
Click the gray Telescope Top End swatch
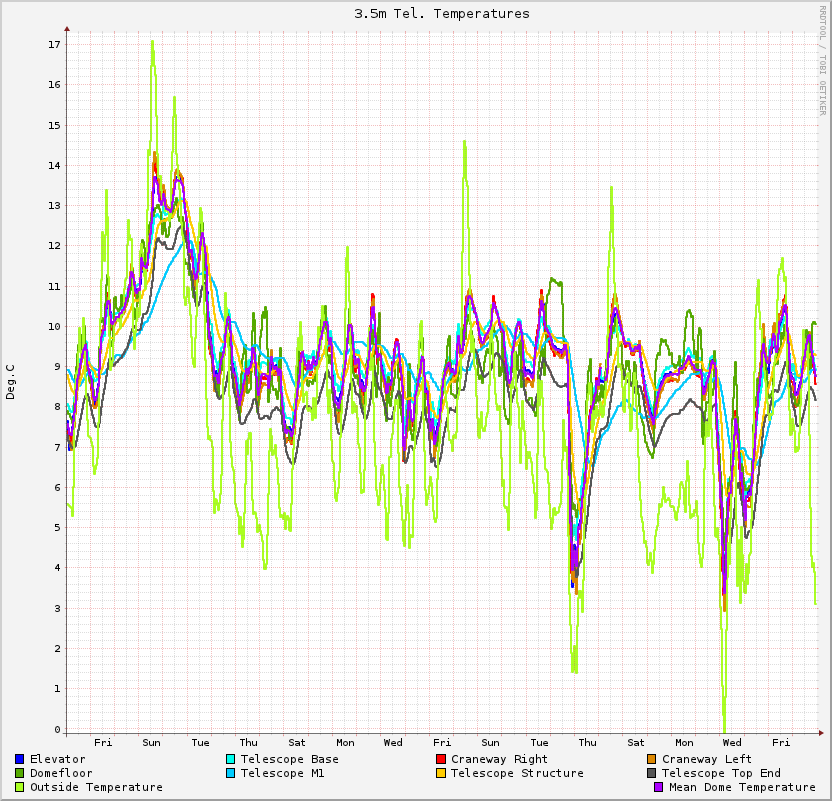652,774
